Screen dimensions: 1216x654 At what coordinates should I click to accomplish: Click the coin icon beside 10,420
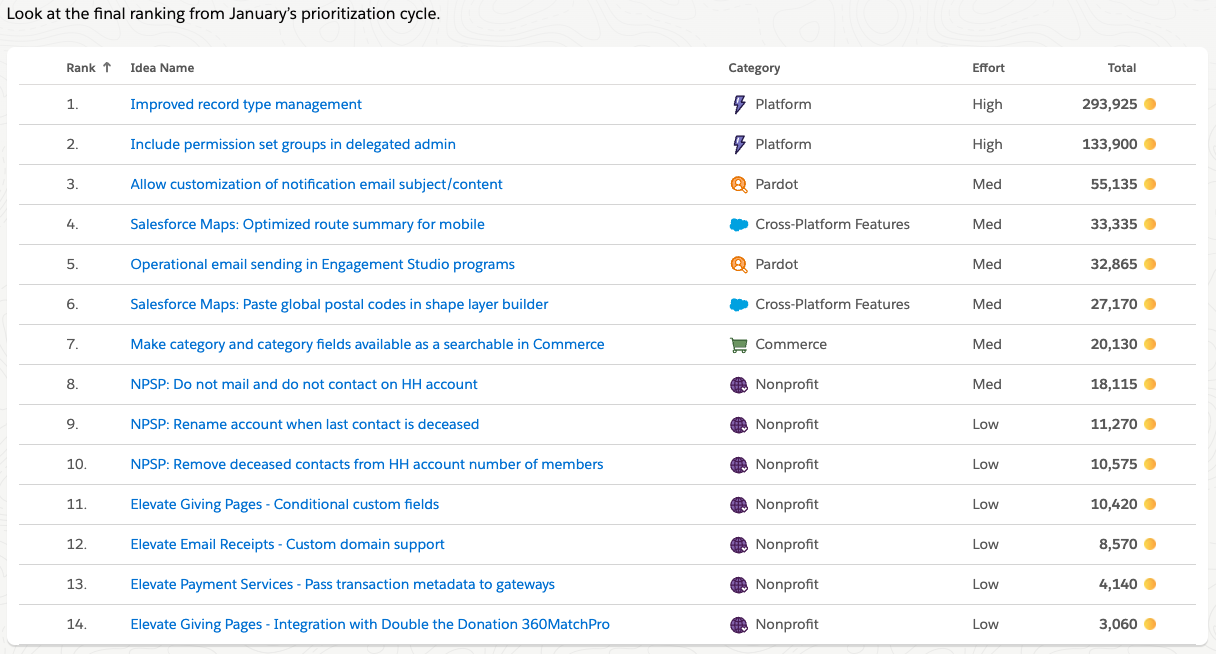(1150, 504)
